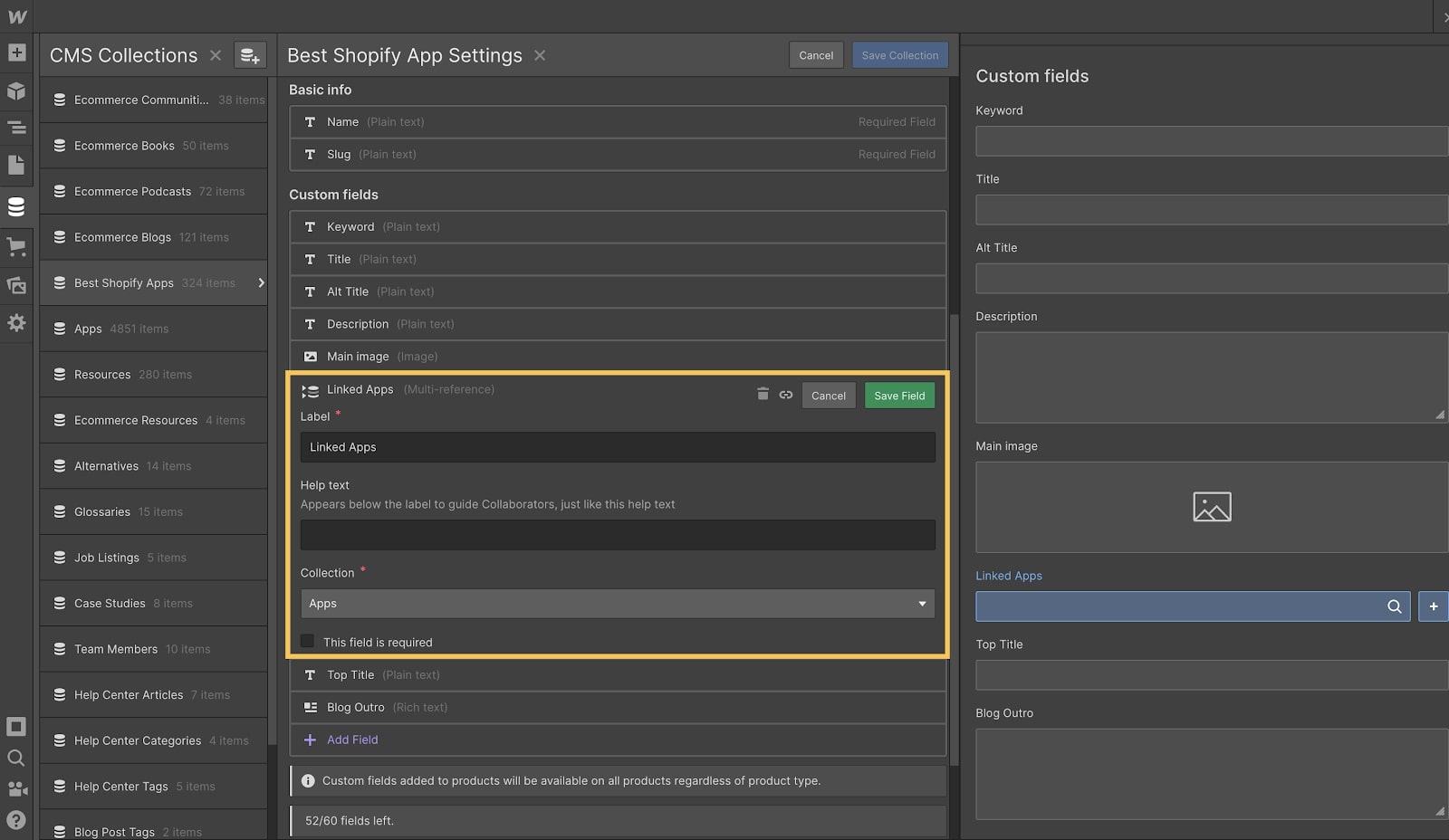Screen dimensions: 1449x840
Task: Click the image placeholder in Main image preview
Action: 1212,507
